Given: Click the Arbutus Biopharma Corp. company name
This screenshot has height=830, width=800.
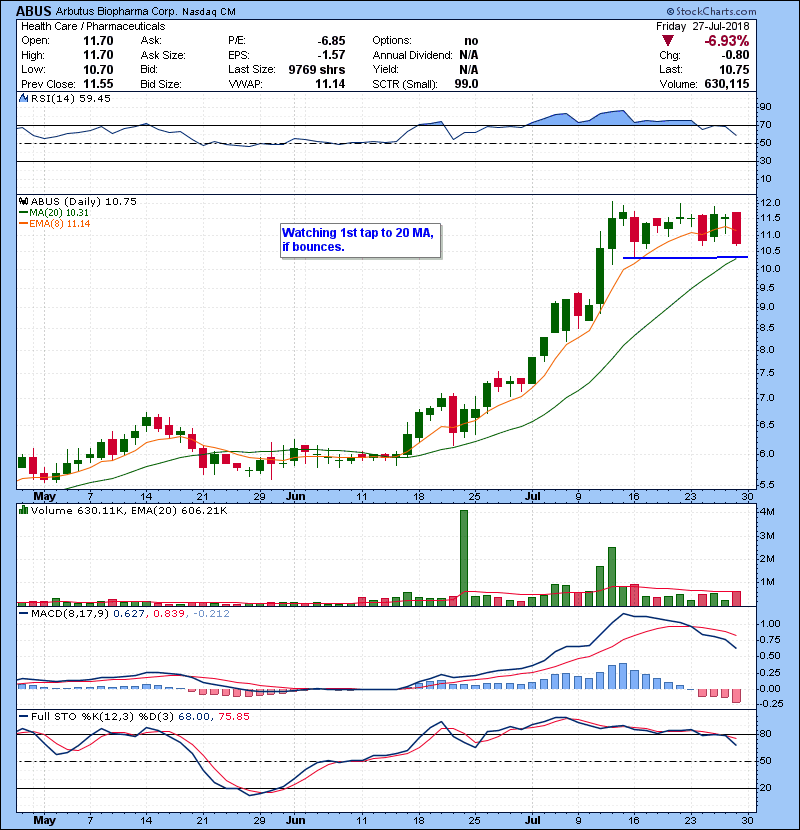Looking at the screenshot, I should click(116, 12).
